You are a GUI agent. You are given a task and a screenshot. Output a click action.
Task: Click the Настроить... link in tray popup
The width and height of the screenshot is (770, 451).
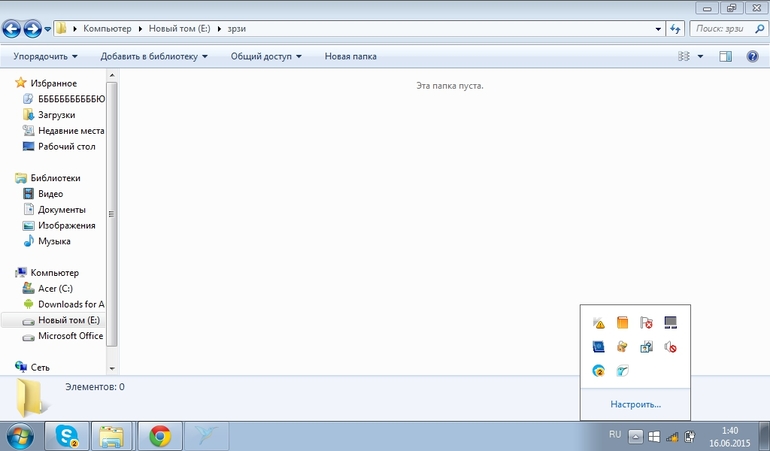point(635,405)
